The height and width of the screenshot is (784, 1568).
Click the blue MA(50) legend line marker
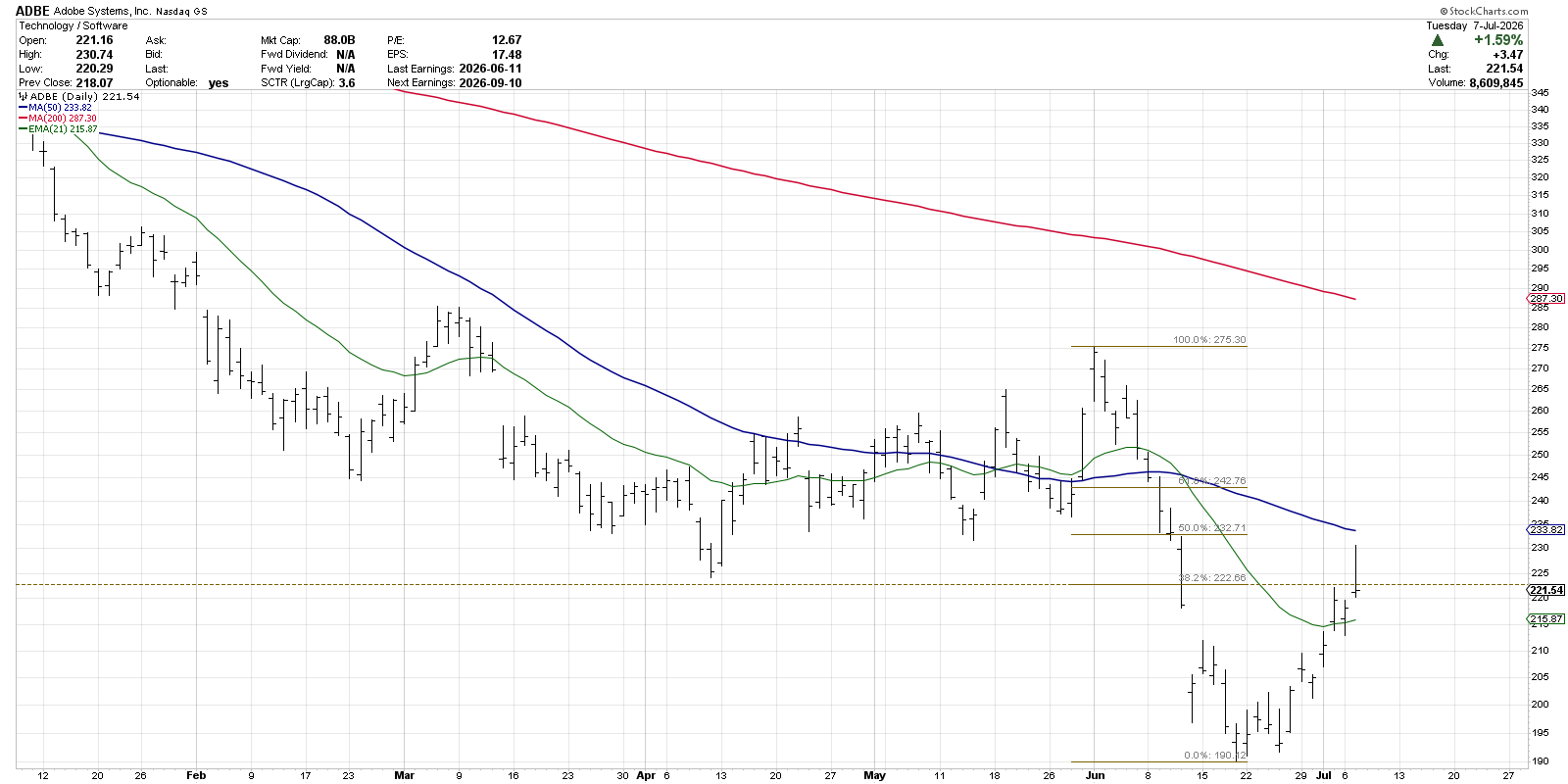click(x=23, y=108)
